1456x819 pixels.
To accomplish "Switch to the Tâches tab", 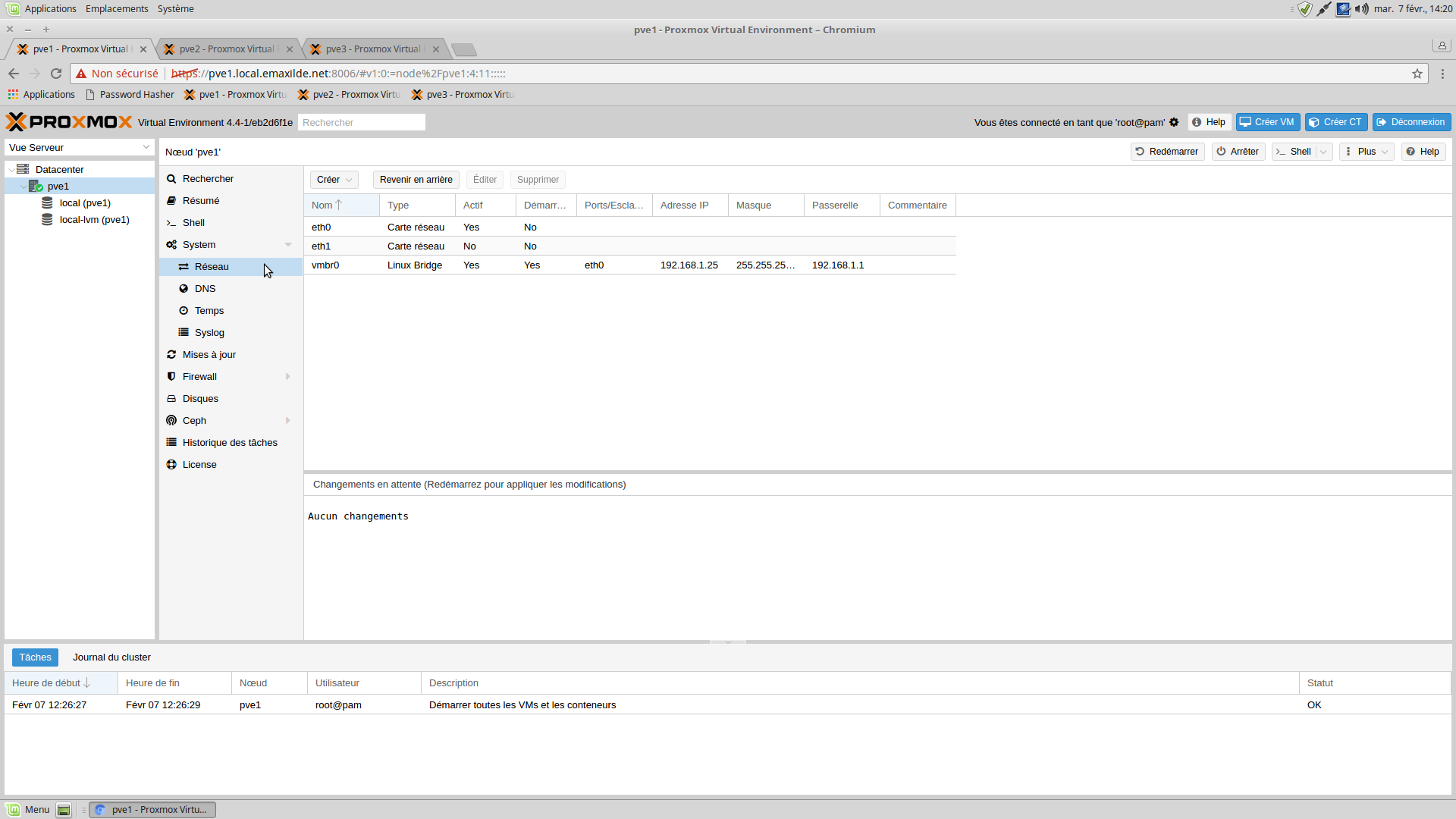I will coord(35,657).
